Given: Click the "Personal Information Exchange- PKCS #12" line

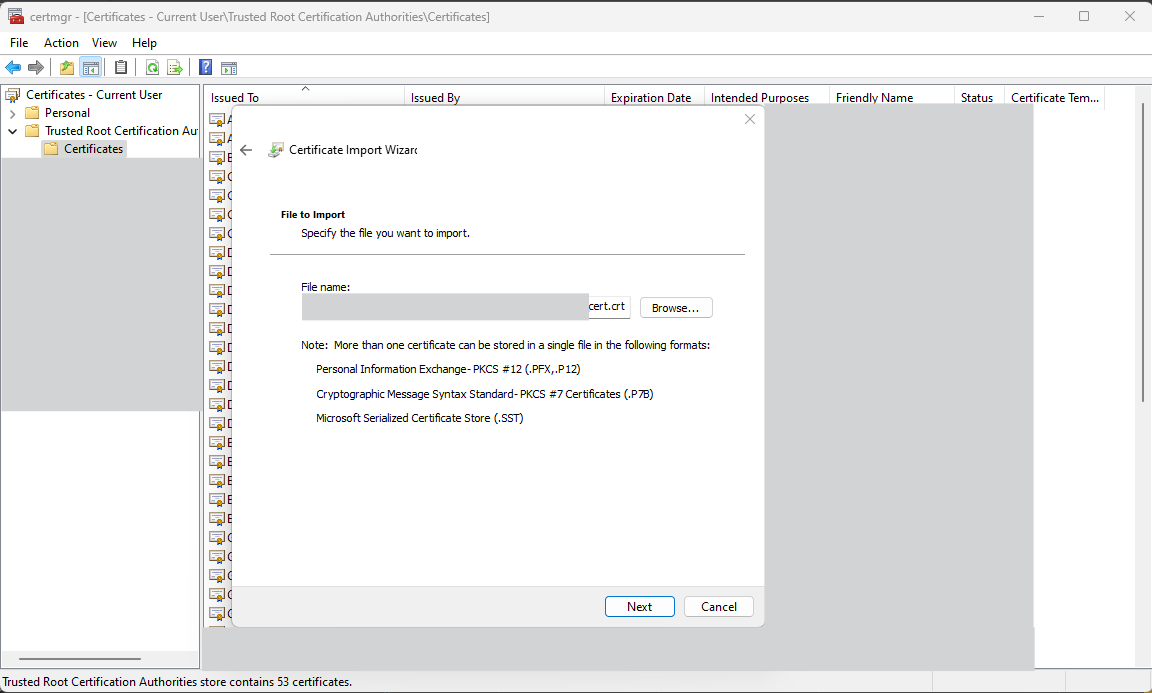Looking at the screenshot, I should tap(448, 369).
